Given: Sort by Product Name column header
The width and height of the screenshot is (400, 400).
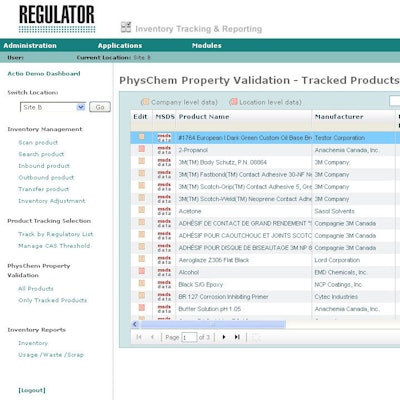Looking at the screenshot, I should click(x=204, y=117).
